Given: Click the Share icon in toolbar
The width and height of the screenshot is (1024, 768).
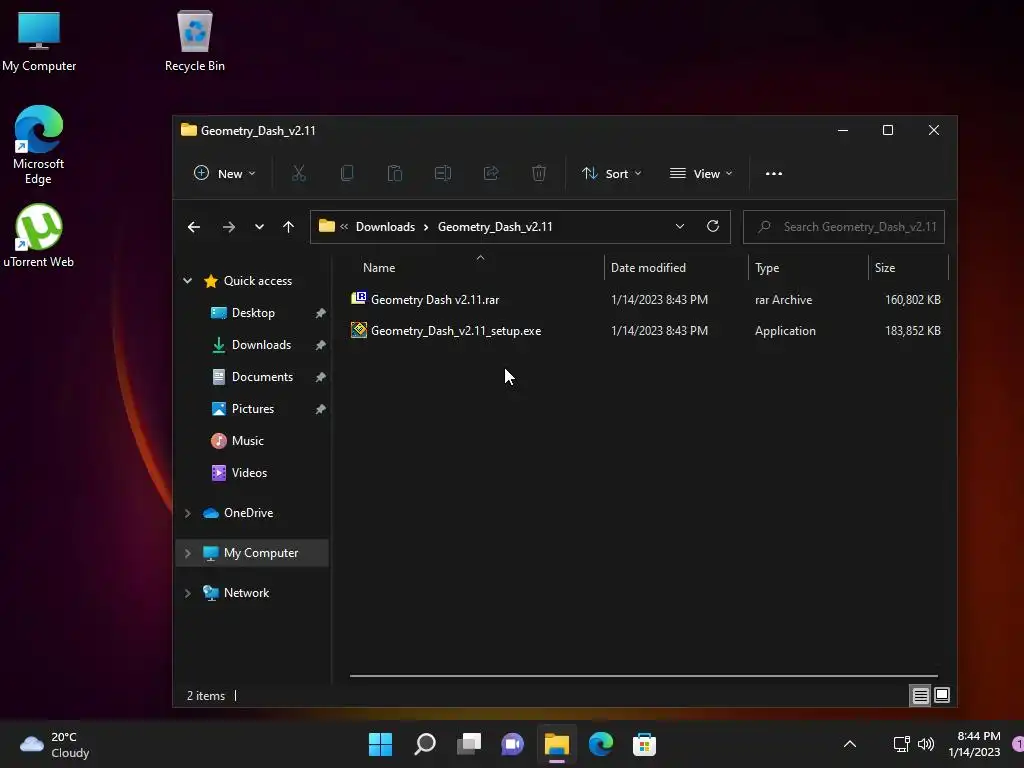Looking at the screenshot, I should click(490, 174).
